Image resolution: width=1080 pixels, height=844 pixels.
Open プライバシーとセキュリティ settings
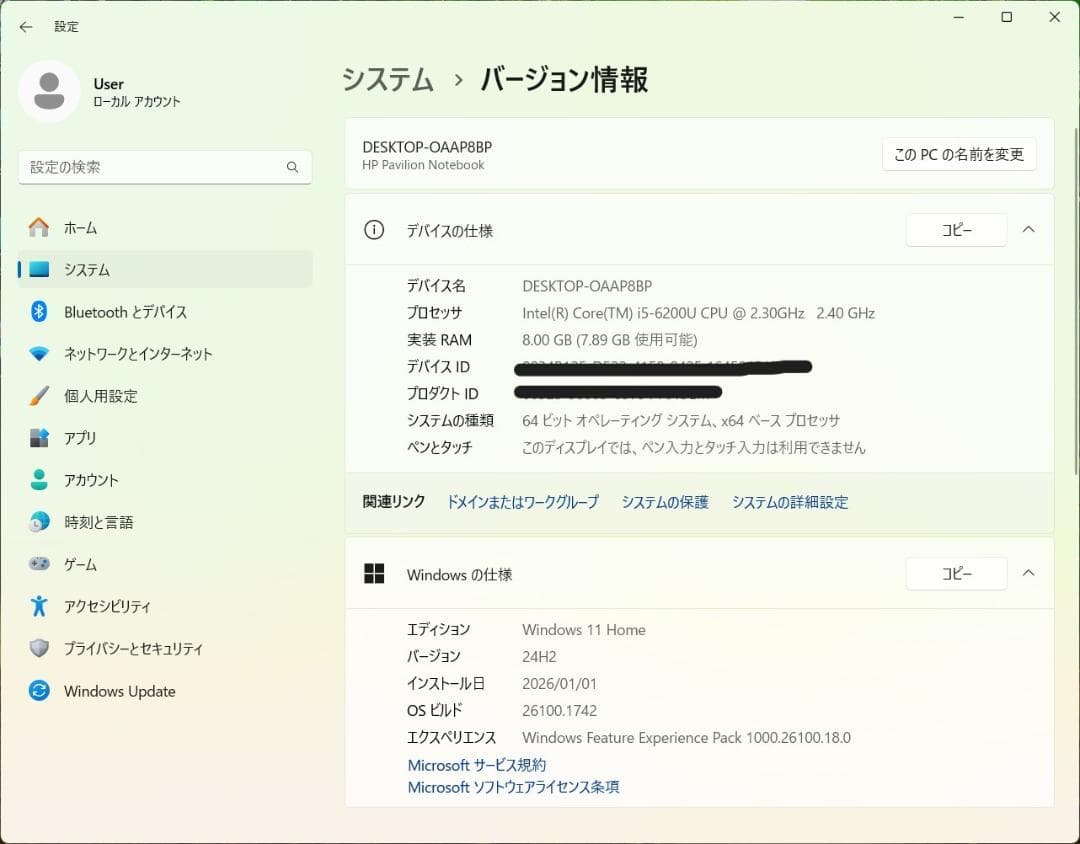pos(165,648)
